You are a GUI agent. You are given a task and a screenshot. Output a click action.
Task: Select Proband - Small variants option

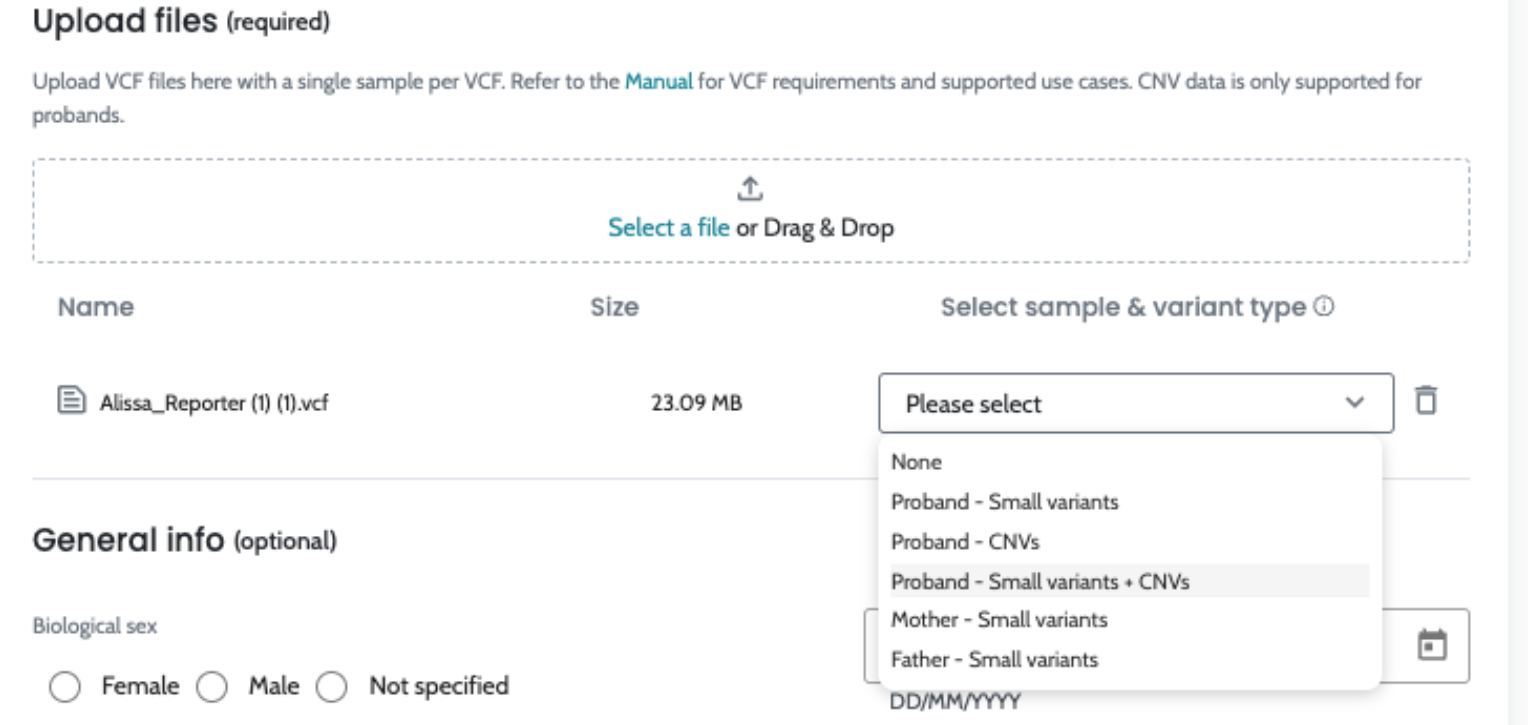(x=1004, y=502)
